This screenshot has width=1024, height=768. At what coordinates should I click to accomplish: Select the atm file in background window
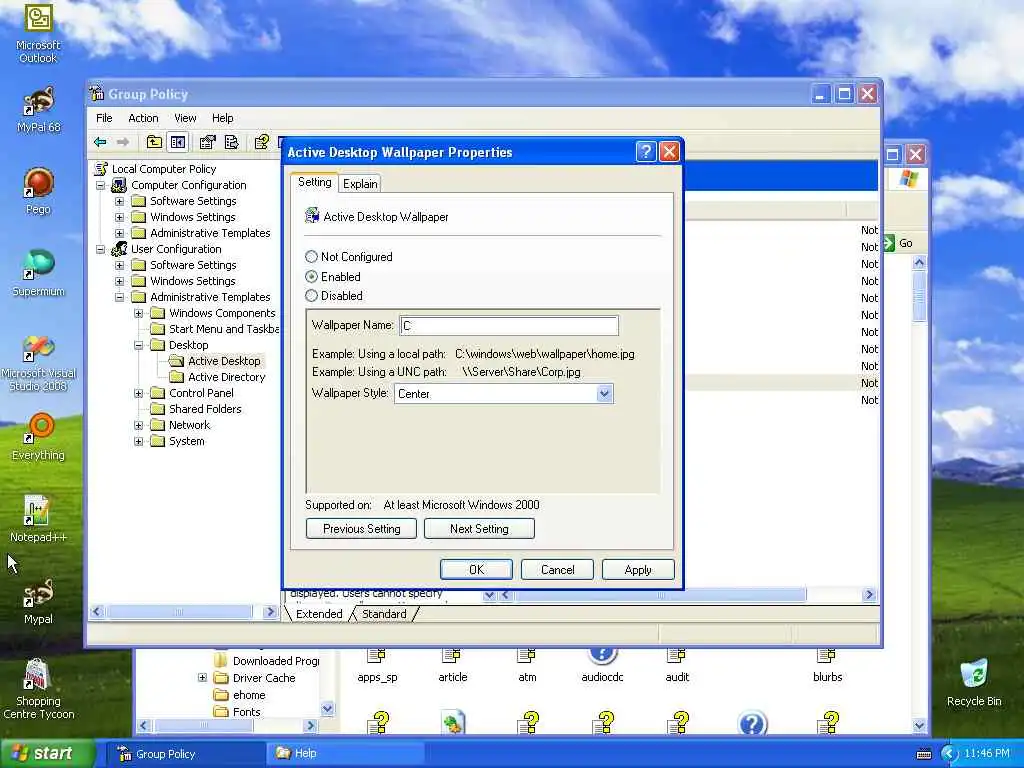[527, 666]
